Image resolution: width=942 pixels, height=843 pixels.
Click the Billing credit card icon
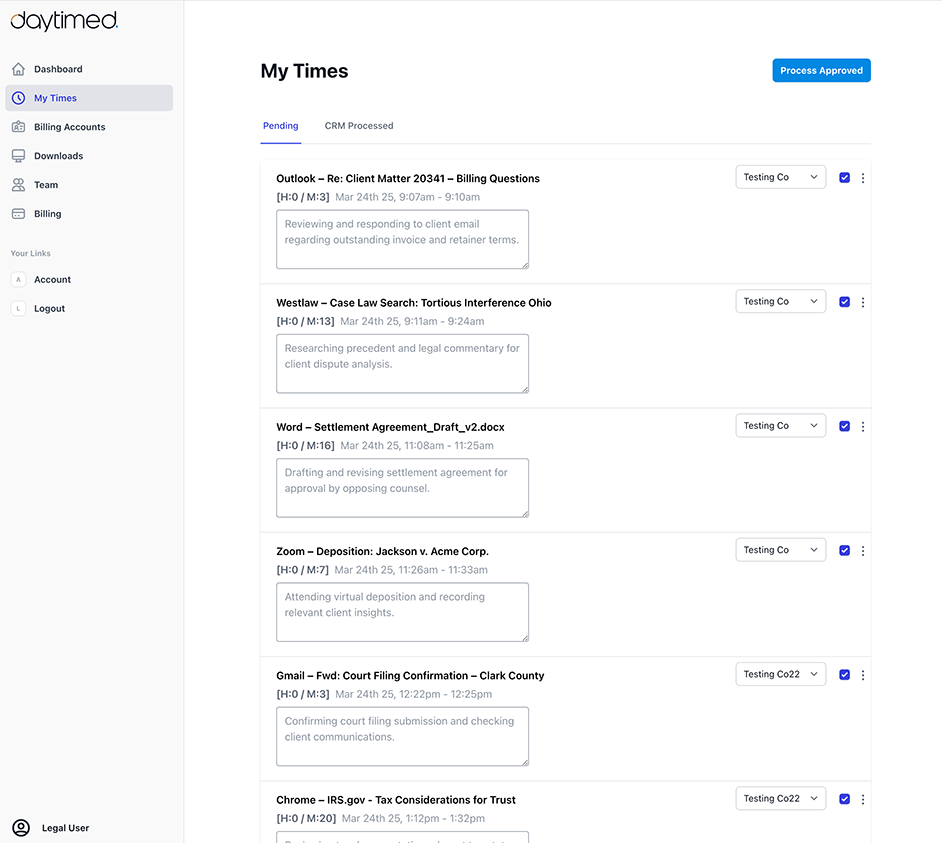click(x=19, y=213)
